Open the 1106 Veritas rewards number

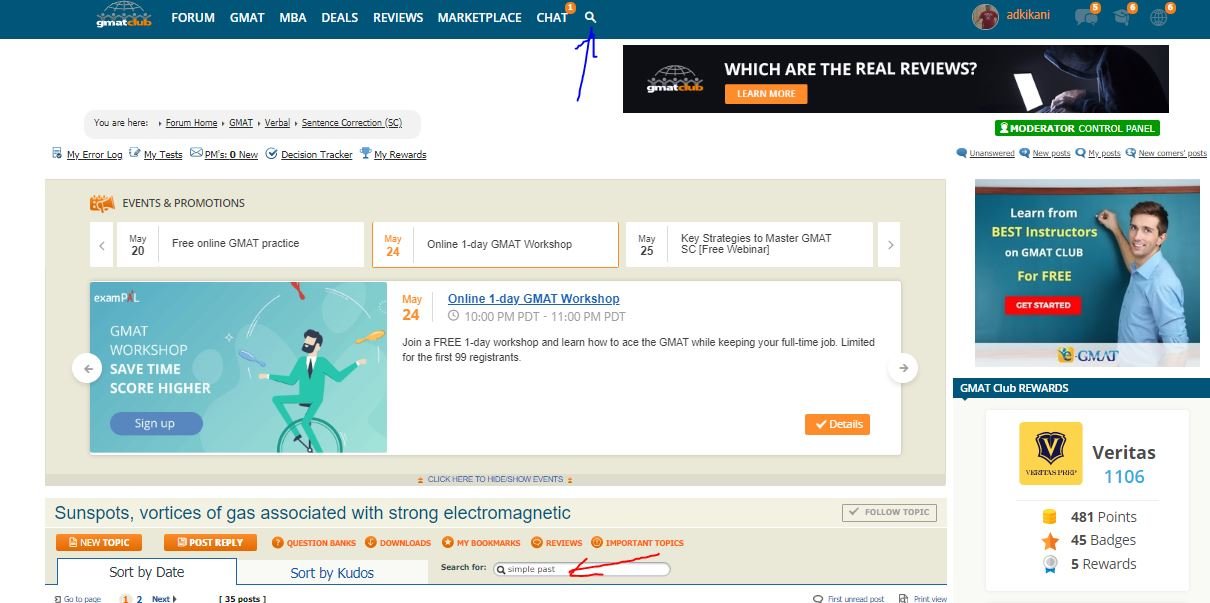point(1124,477)
